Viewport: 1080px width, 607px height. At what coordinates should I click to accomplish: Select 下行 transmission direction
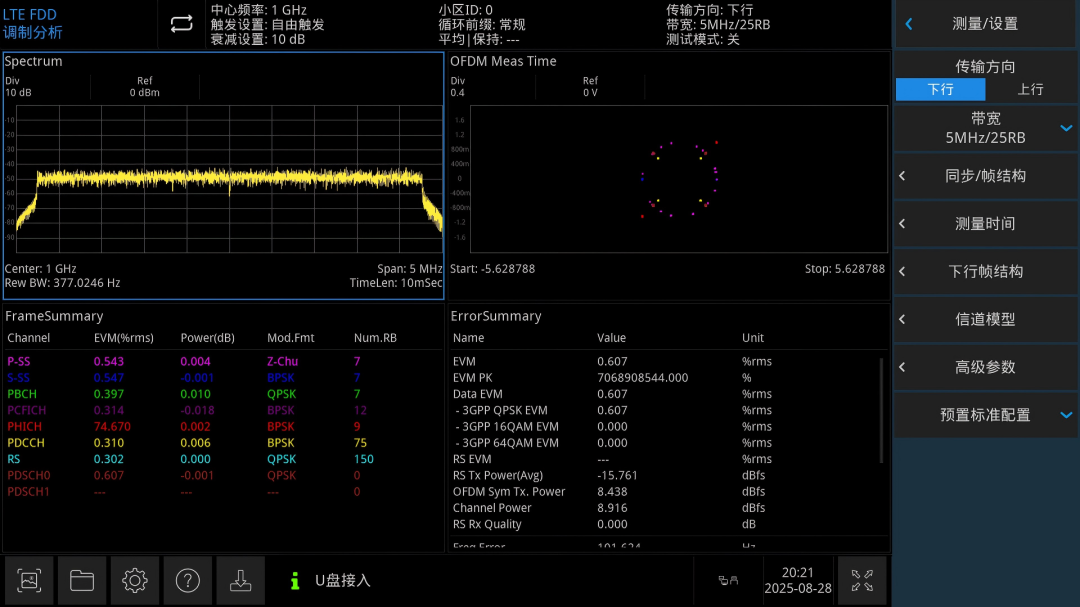pyautogui.click(x=940, y=90)
